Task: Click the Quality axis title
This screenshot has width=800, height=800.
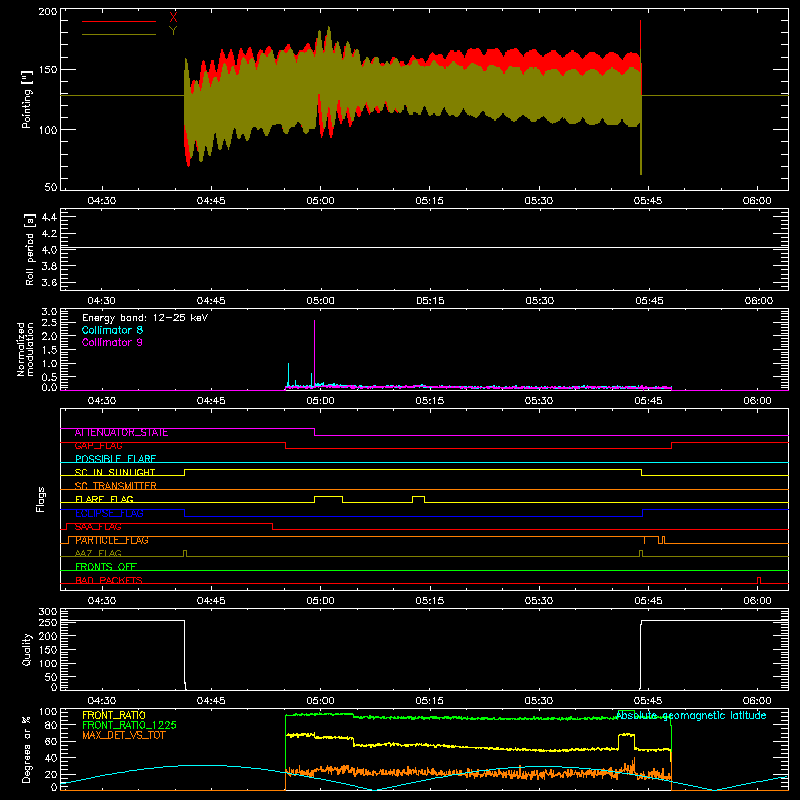Action: coord(27,649)
